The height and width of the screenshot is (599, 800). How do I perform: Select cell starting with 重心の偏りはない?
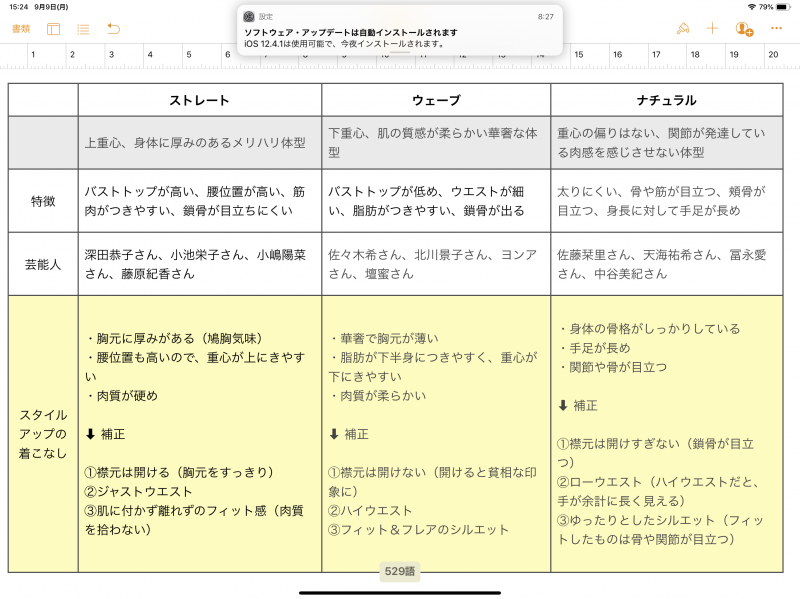[667, 143]
